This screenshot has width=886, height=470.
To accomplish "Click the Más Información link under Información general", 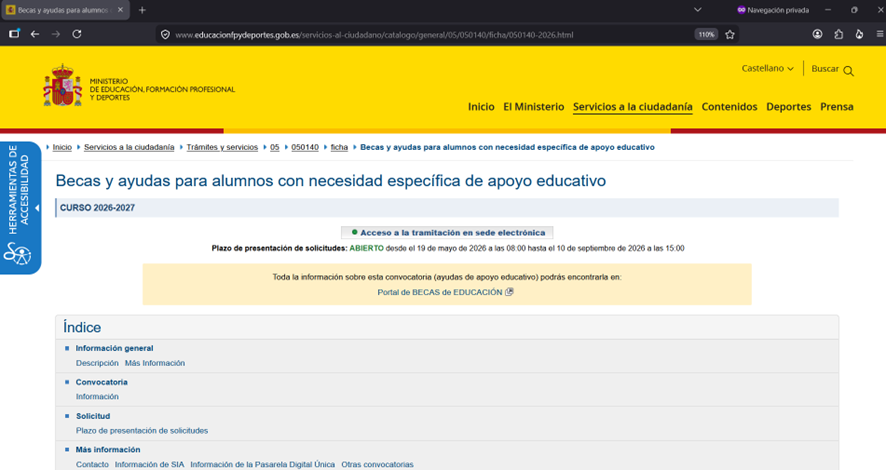I will point(155,363).
